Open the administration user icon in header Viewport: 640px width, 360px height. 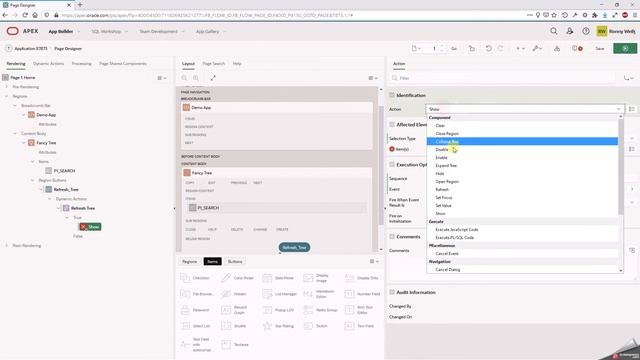click(x=570, y=31)
